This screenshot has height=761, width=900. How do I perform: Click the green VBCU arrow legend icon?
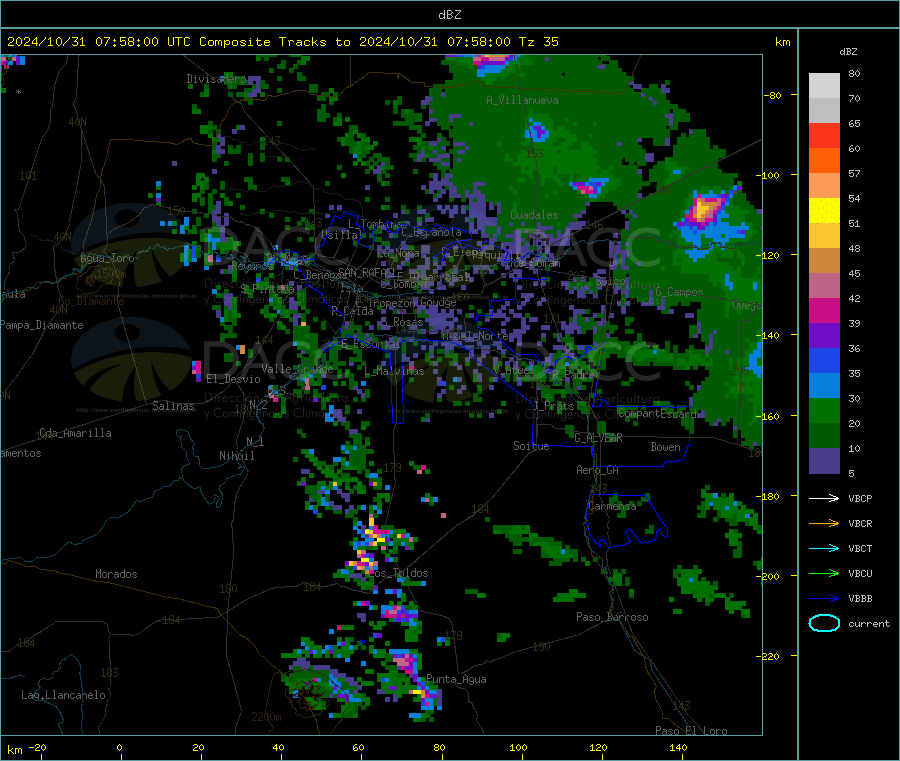click(x=824, y=573)
